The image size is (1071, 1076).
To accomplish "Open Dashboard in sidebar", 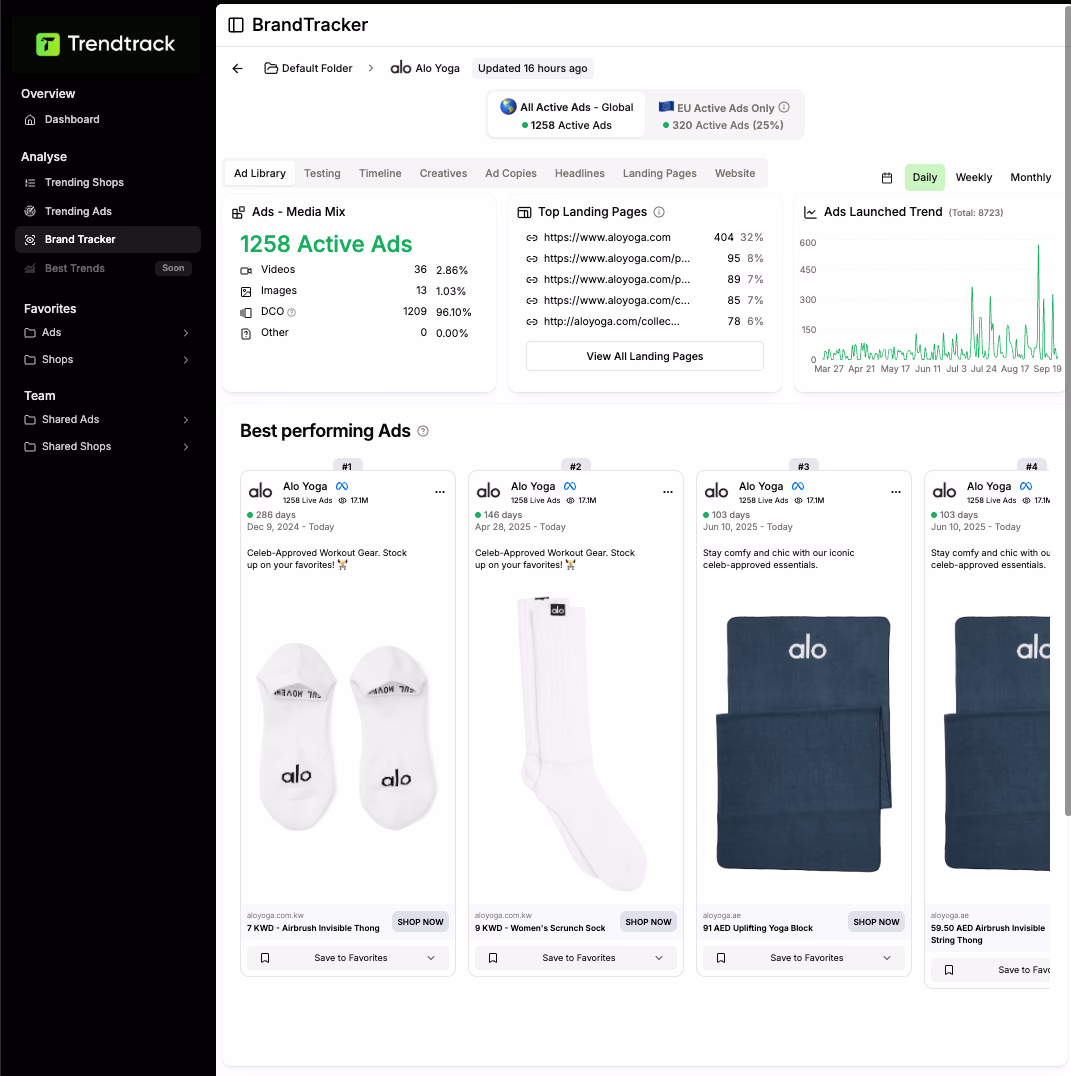I will [x=107, y=119].
